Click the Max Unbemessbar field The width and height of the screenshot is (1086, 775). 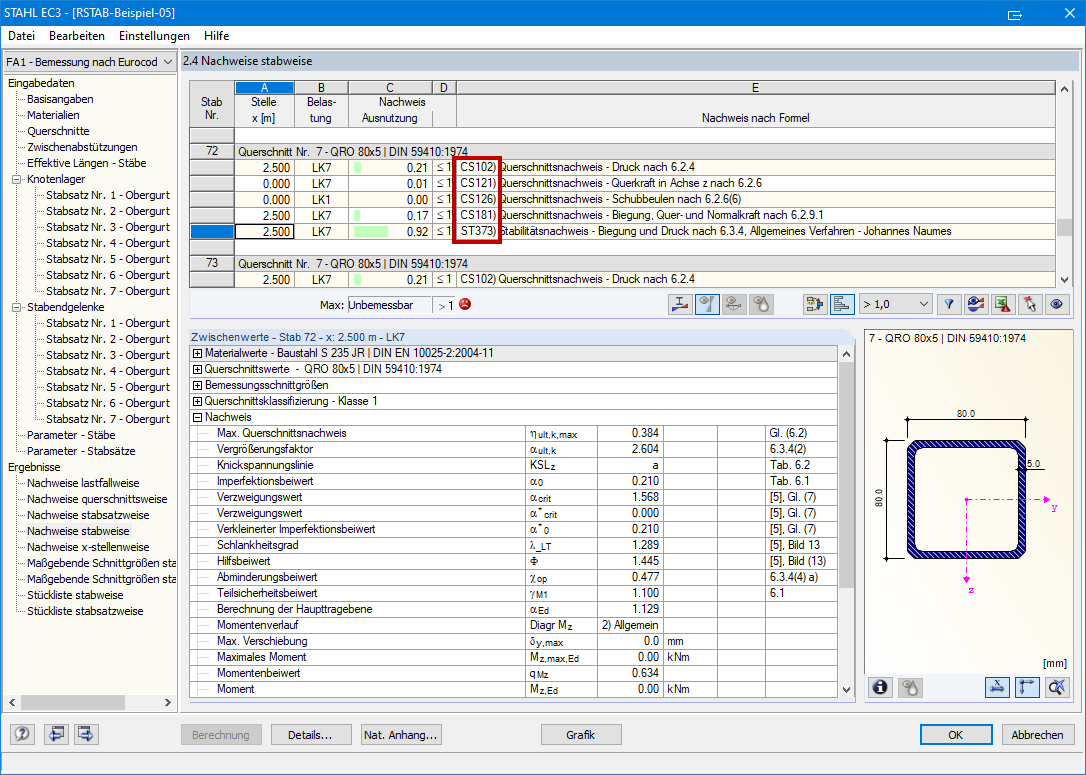tap(389, 305)
